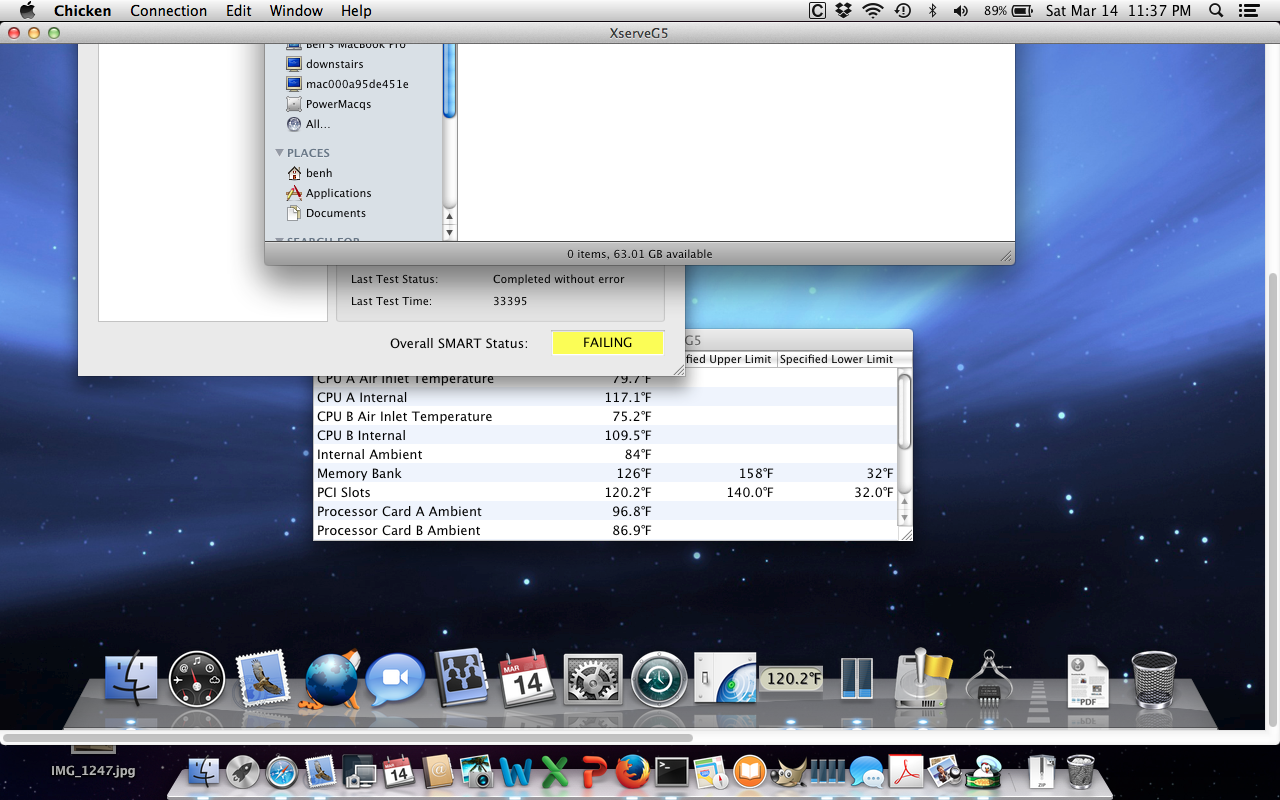
Task: Open iCal showing MAR 14 in remote dock
Action: point(525,679)
